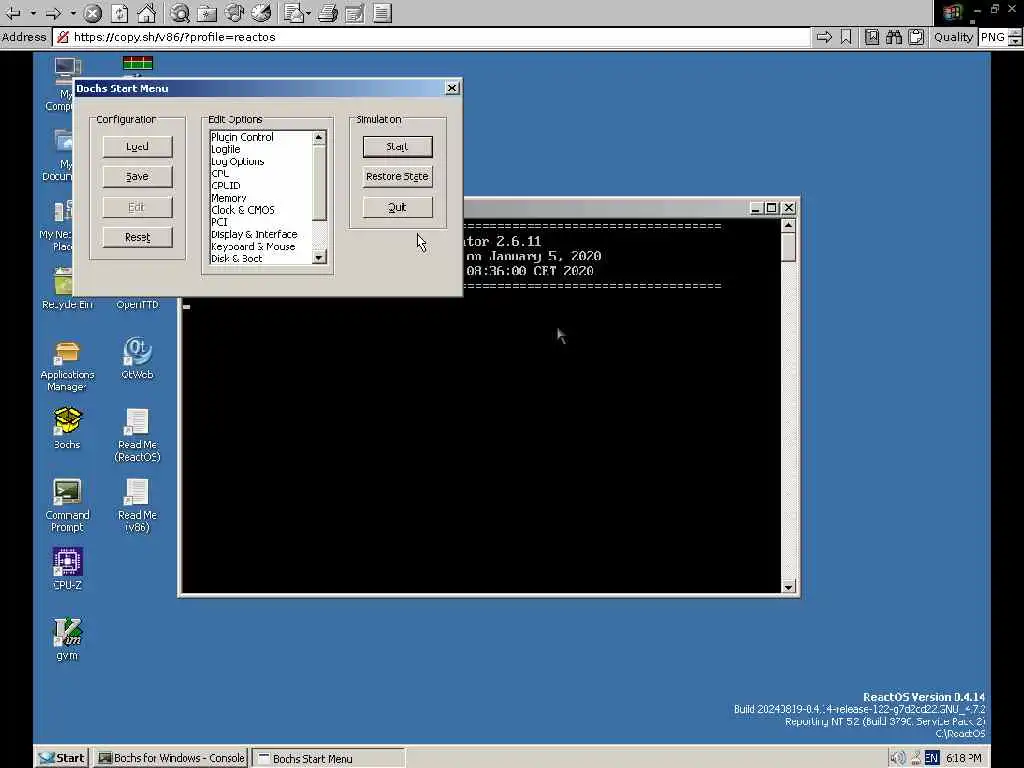Open the ReactOS Start menu
Viewport: 1024px width, 768px height.
coord(62,758)
